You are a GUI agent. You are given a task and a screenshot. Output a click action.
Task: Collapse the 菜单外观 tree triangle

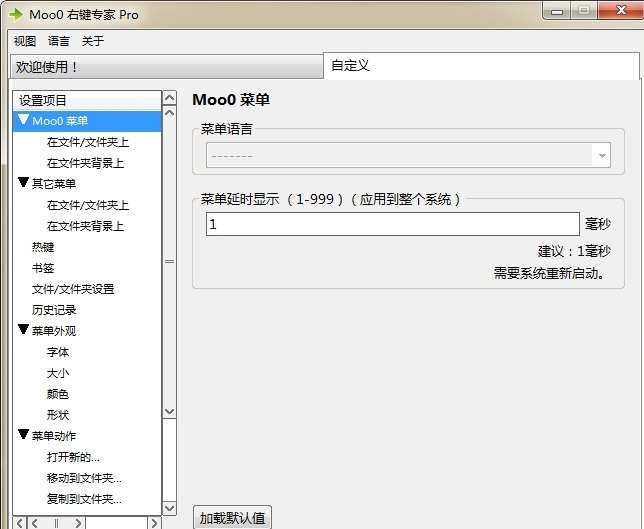click(23, 329)
